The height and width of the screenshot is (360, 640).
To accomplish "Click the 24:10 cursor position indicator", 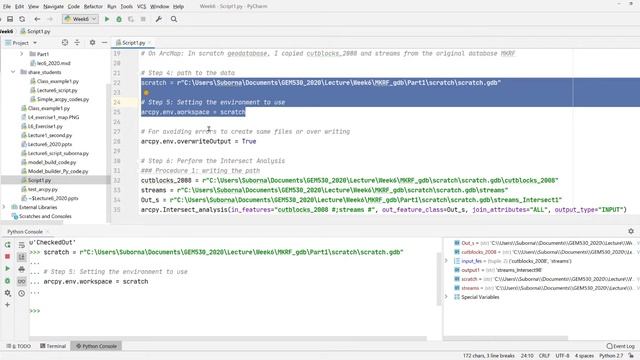I will click(x=527, y=356).
